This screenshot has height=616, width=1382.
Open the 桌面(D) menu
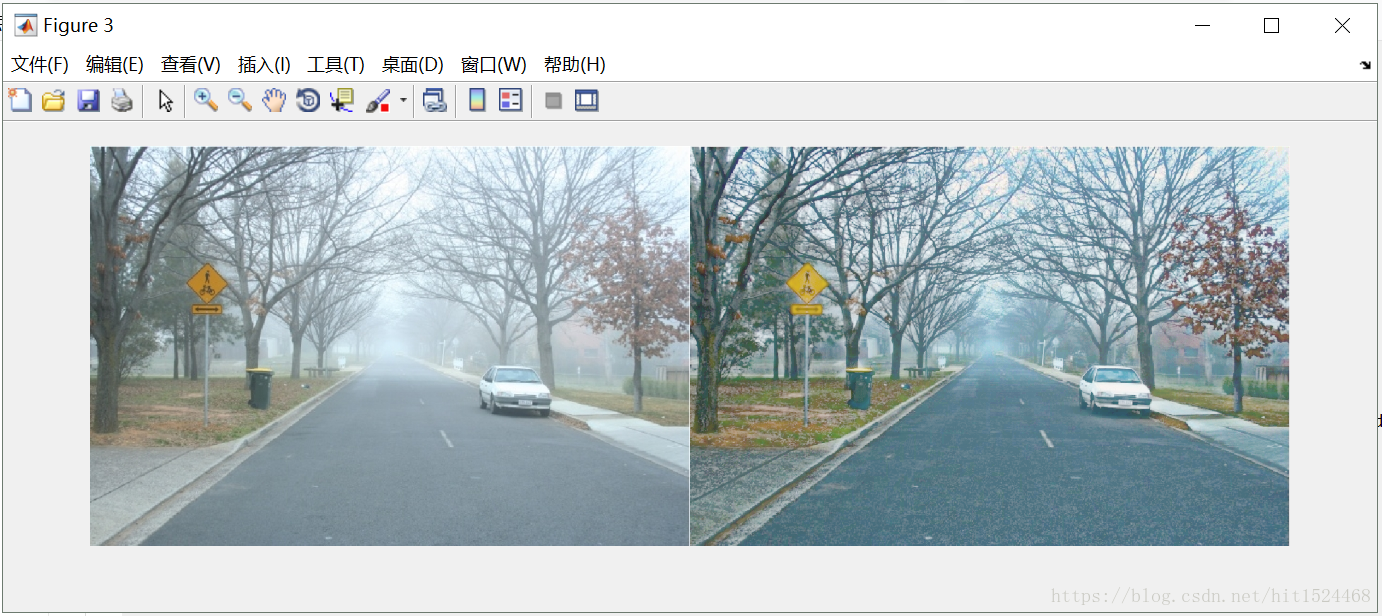pyautogui.click(x=413, y=65)
